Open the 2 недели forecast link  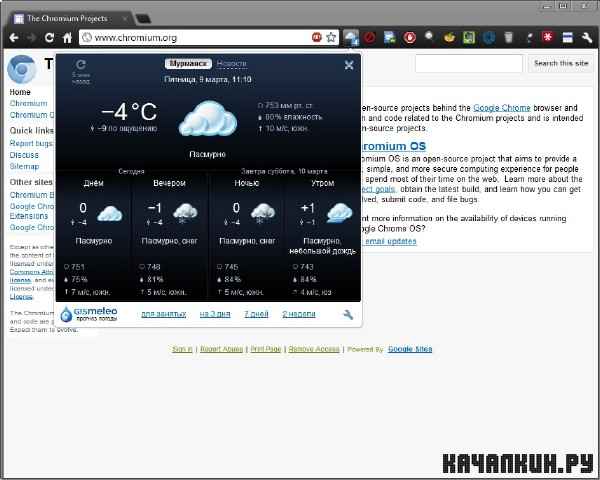(x=299, y=314)
